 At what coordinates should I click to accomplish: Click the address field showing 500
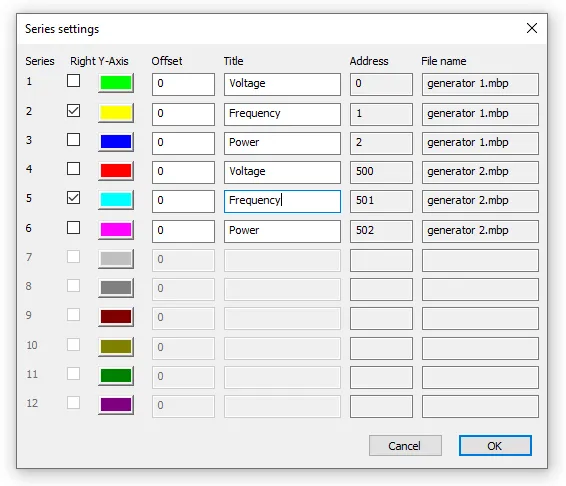[381, 172]
